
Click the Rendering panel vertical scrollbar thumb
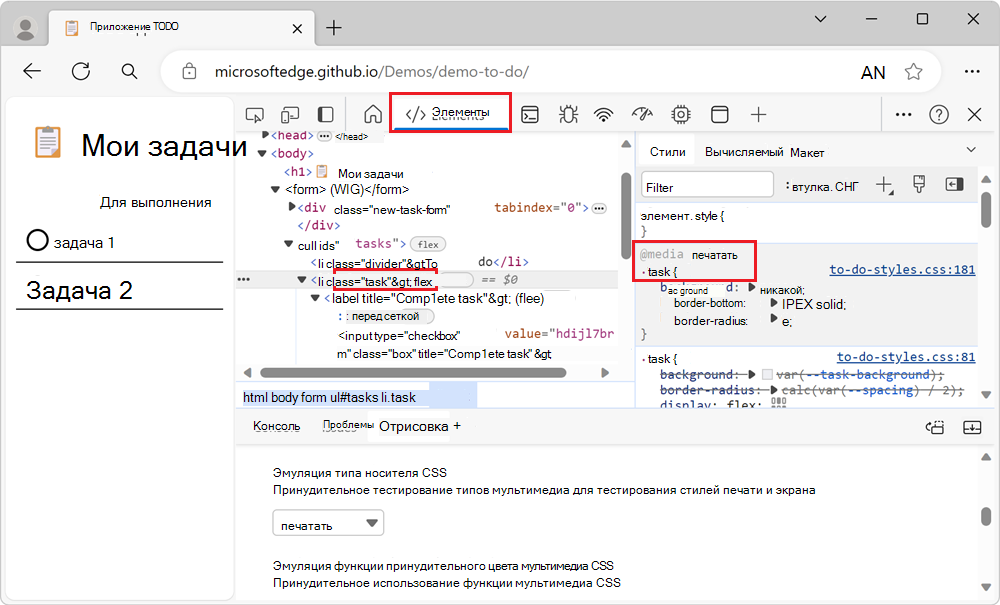[x=986, y=516]
